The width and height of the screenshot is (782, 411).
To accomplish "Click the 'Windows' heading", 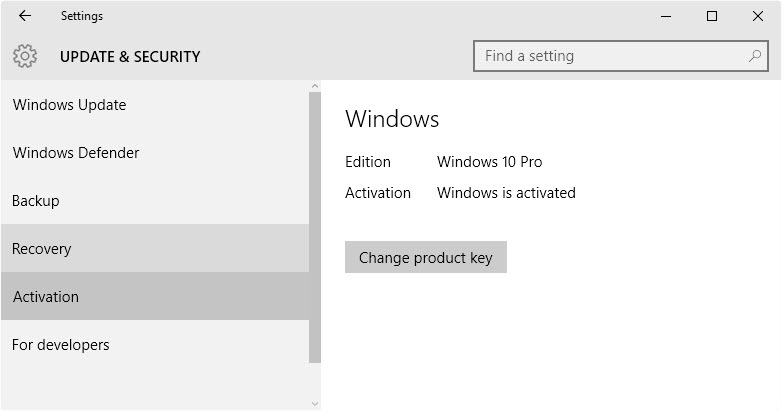I will [x=392, y=119].
